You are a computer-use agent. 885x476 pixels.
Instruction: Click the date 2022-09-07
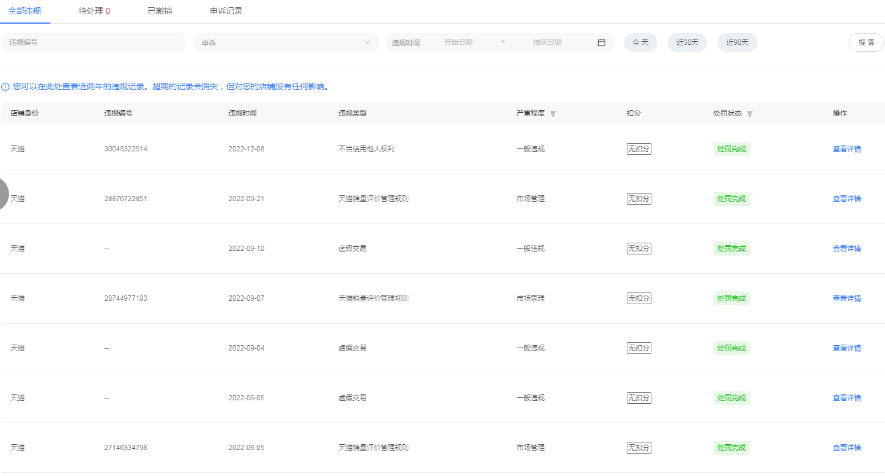246,298
